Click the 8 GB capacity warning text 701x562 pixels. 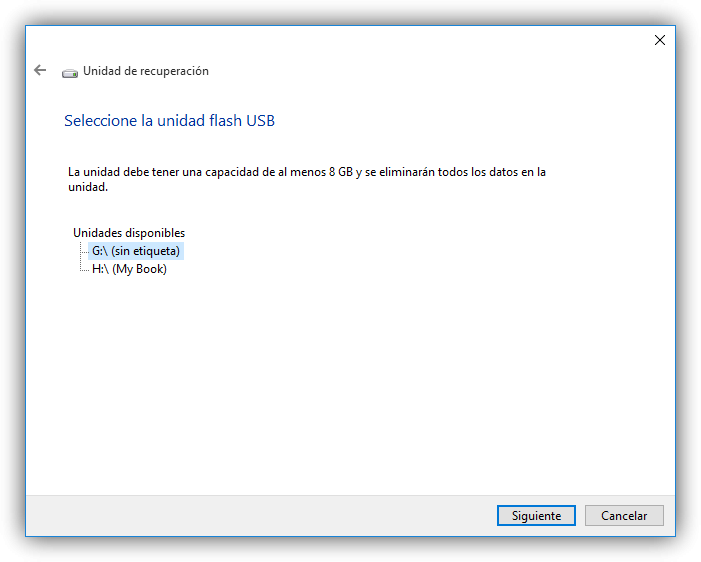tap(306, 172)
